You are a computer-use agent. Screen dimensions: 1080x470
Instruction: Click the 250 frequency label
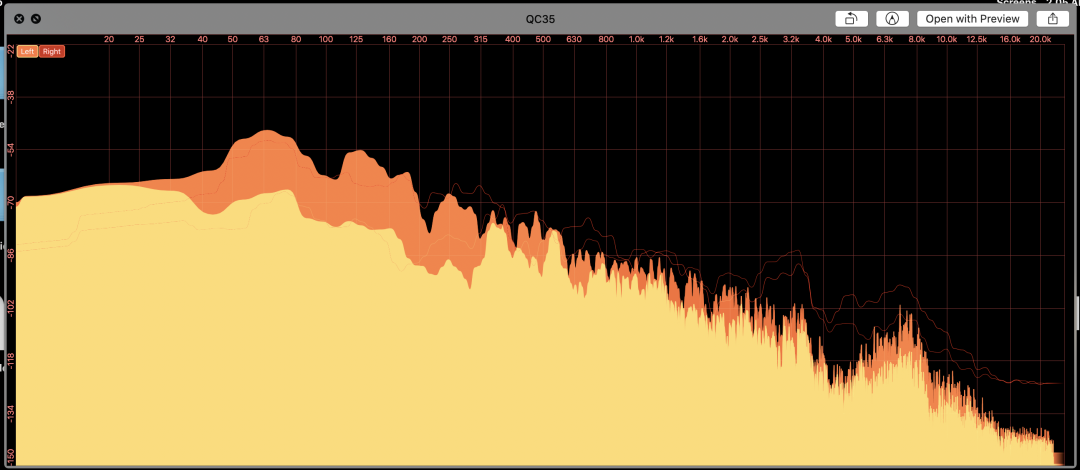(x=450, y=40)
